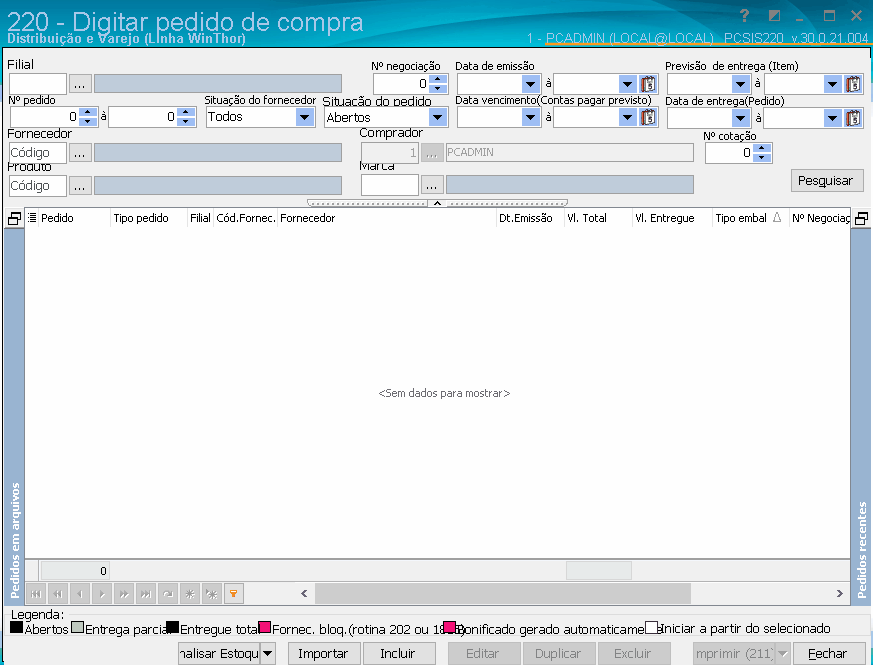Click the goto bookmark asterisk icon

(212, 594)
